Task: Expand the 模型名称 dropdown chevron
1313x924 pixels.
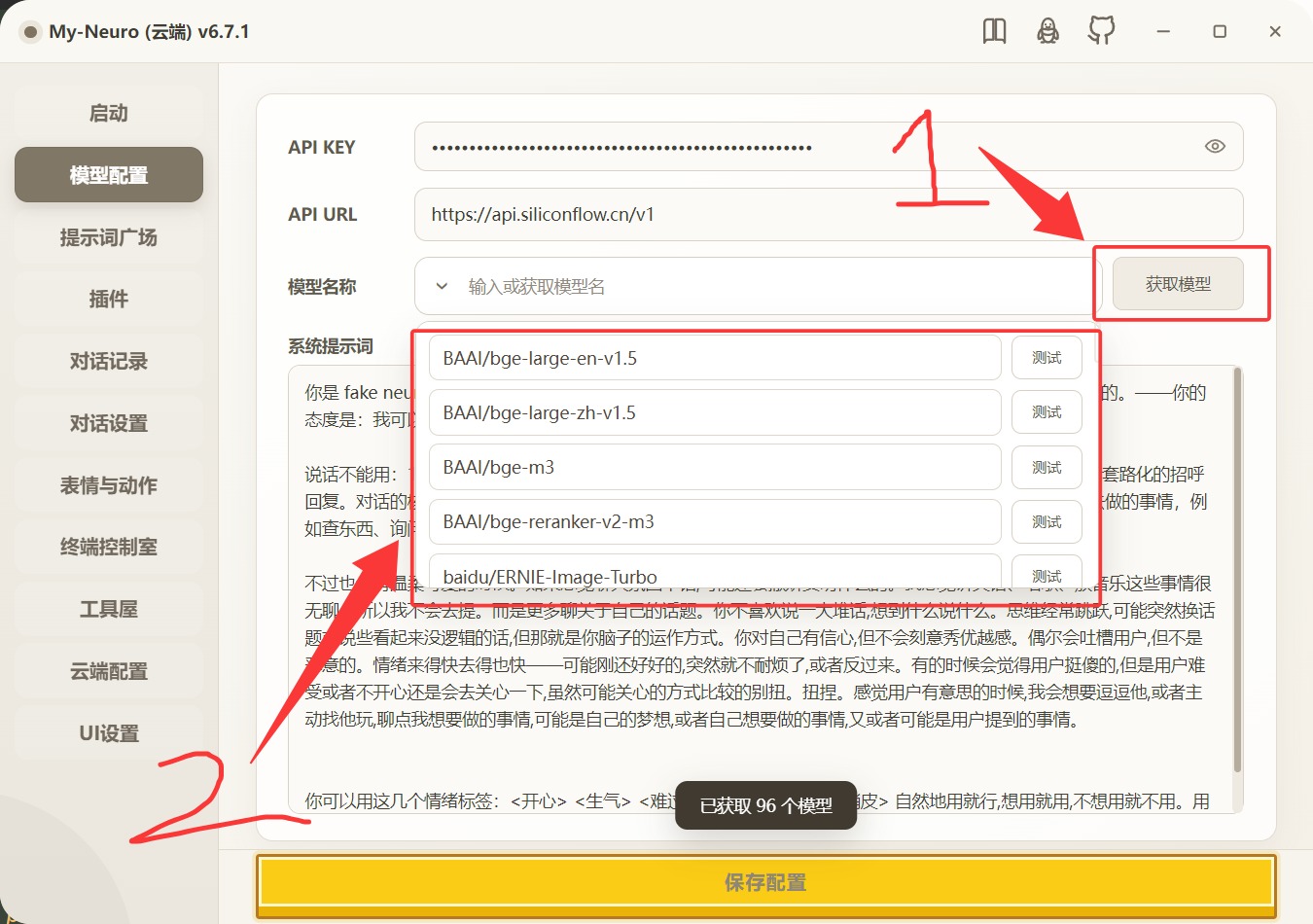Action: 442,287
